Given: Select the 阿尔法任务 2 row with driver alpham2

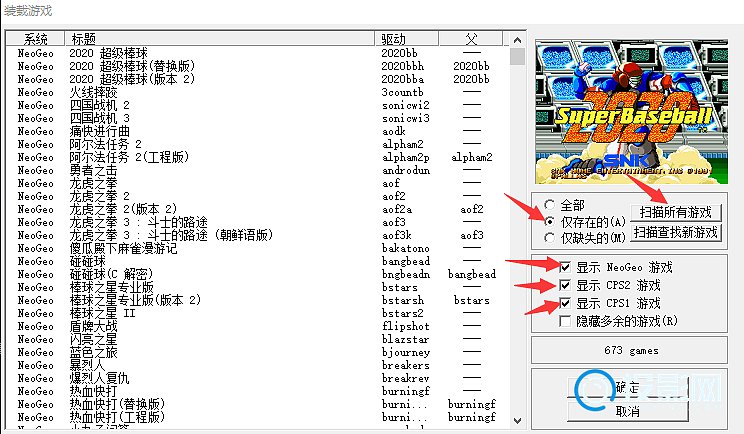Looking at the screenshot, I should tap(257, 144).
